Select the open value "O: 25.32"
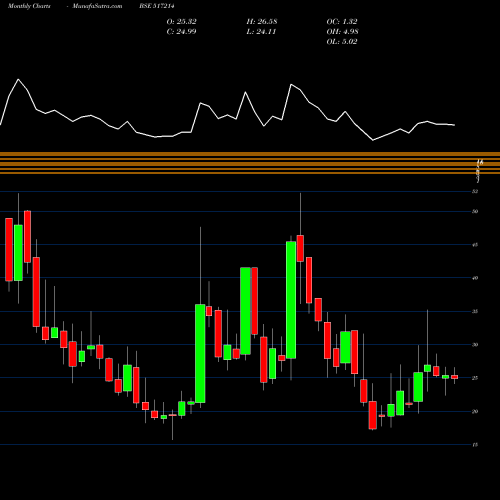 tap(182, 22)
